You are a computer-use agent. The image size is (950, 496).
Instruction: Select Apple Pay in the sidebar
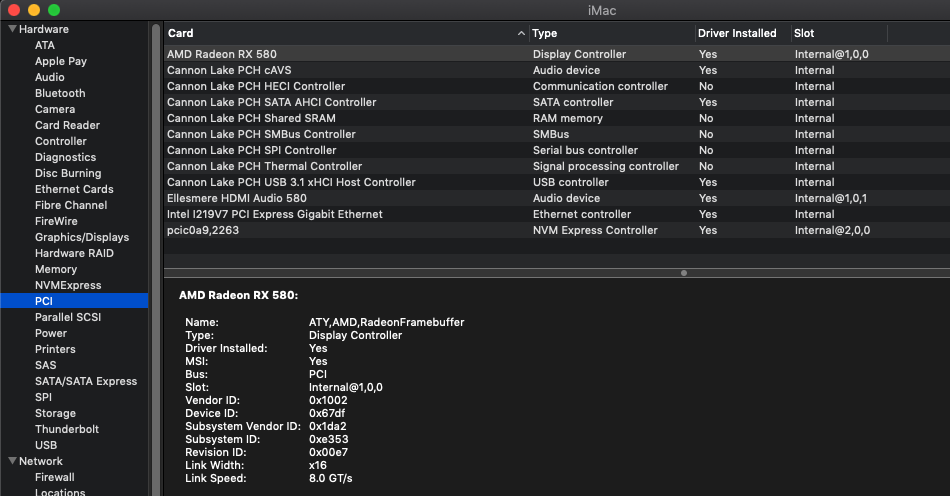[61, 61]
